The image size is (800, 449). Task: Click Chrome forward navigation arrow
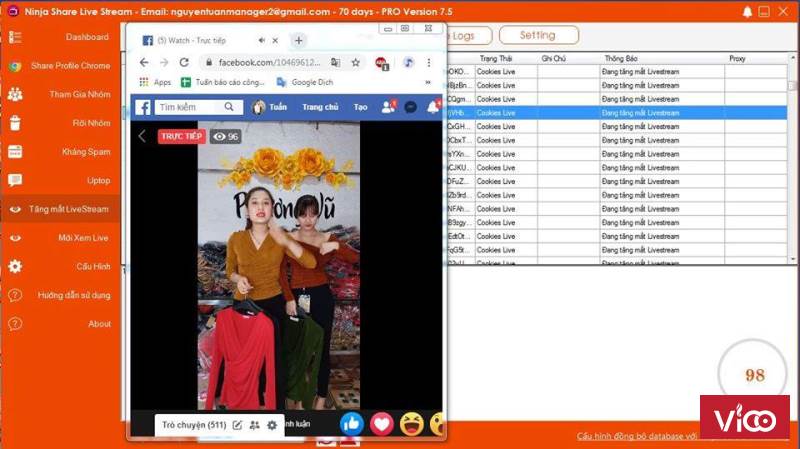coord(164,62)
